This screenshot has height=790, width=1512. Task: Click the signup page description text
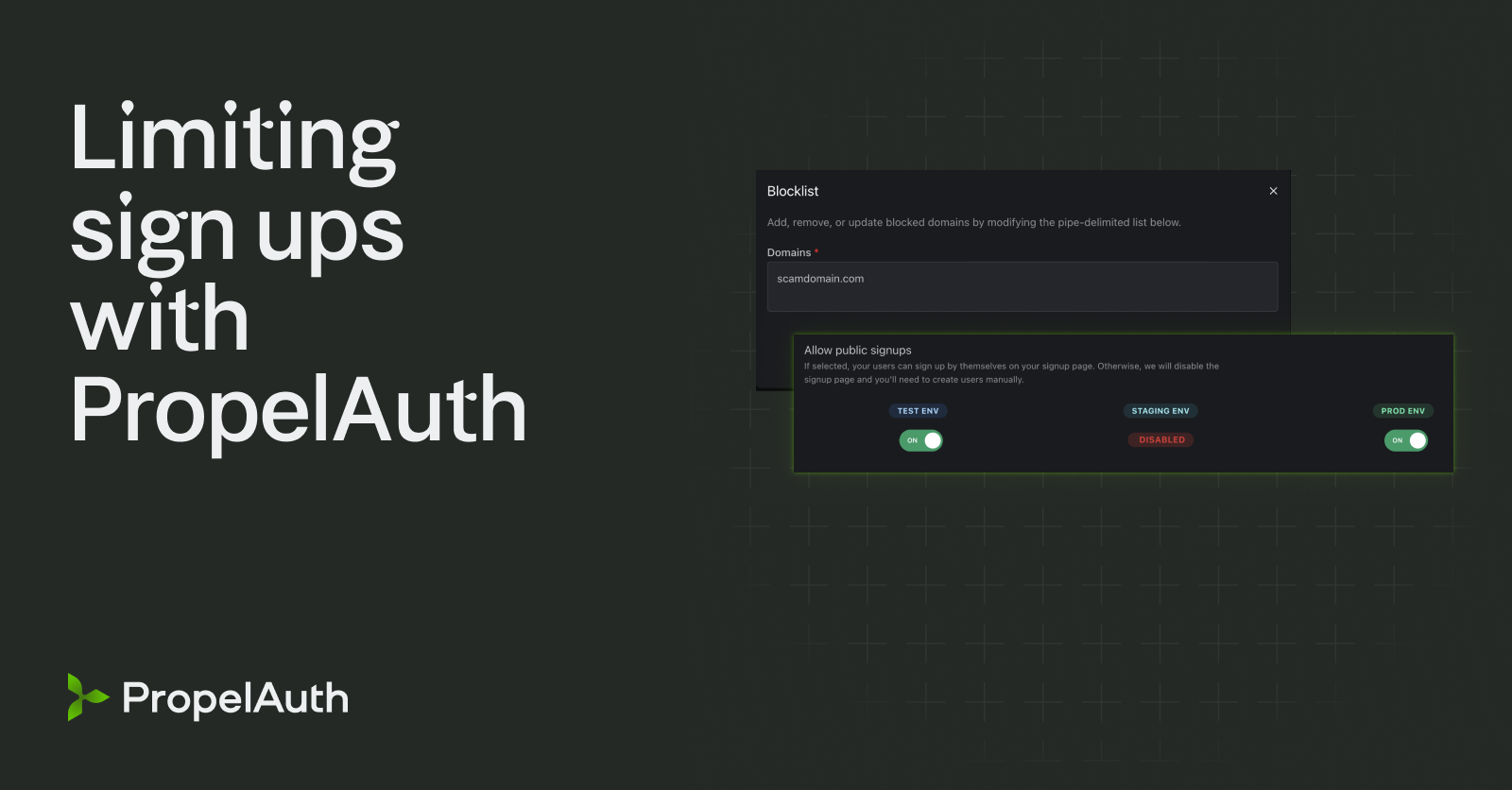[1011, 372]
